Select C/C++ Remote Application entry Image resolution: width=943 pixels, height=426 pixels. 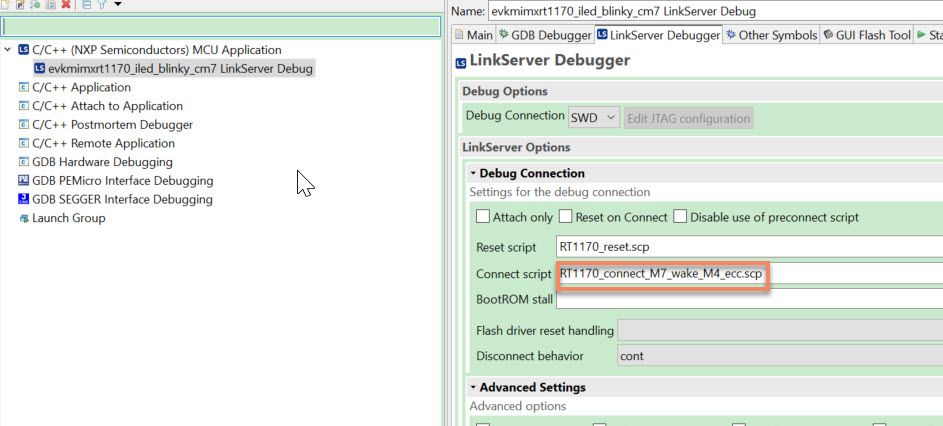coord(103,143)
